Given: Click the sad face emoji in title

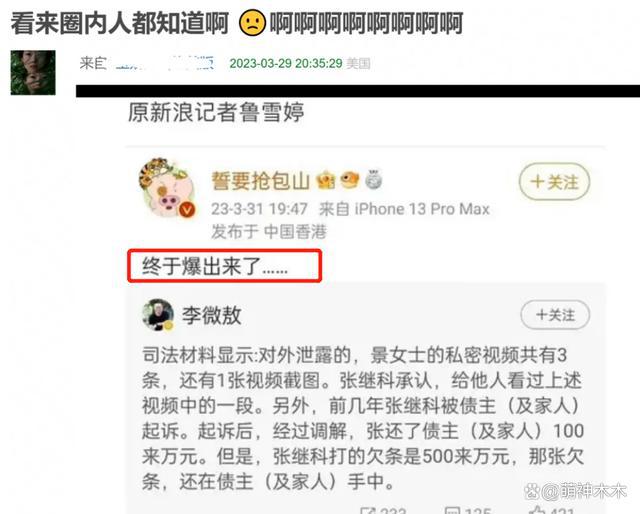Looking at the screenshot, I should click(x=252, y=23).
